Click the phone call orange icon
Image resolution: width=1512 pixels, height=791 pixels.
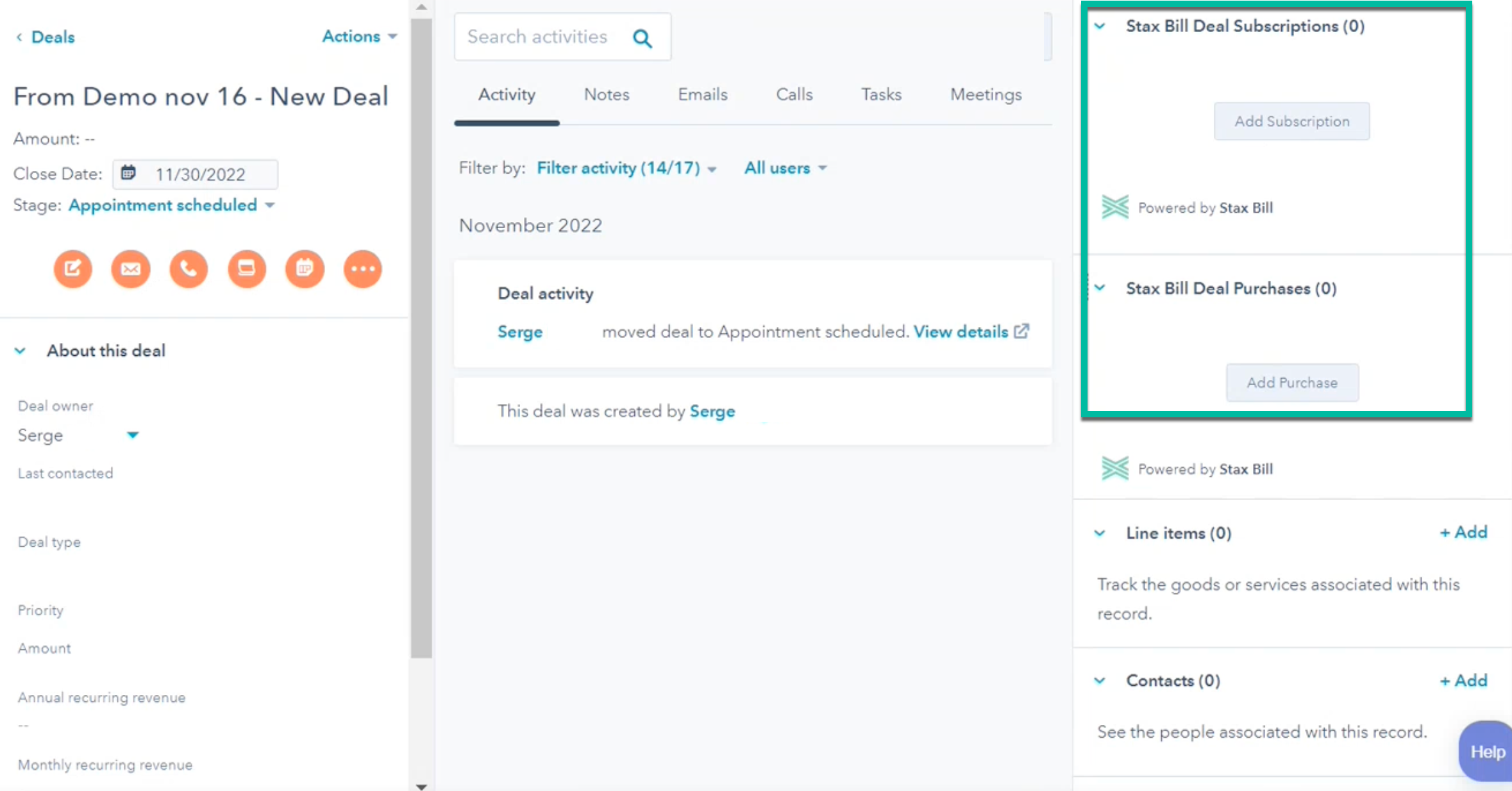pos(189,269)
